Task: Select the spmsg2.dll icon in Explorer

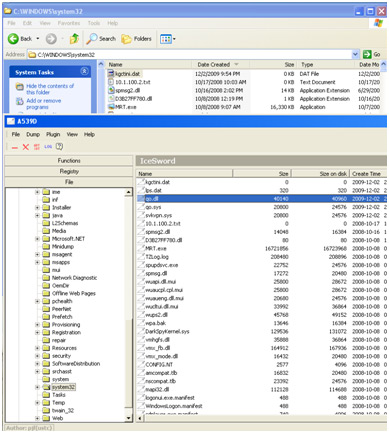Action: tap(111, 90)
